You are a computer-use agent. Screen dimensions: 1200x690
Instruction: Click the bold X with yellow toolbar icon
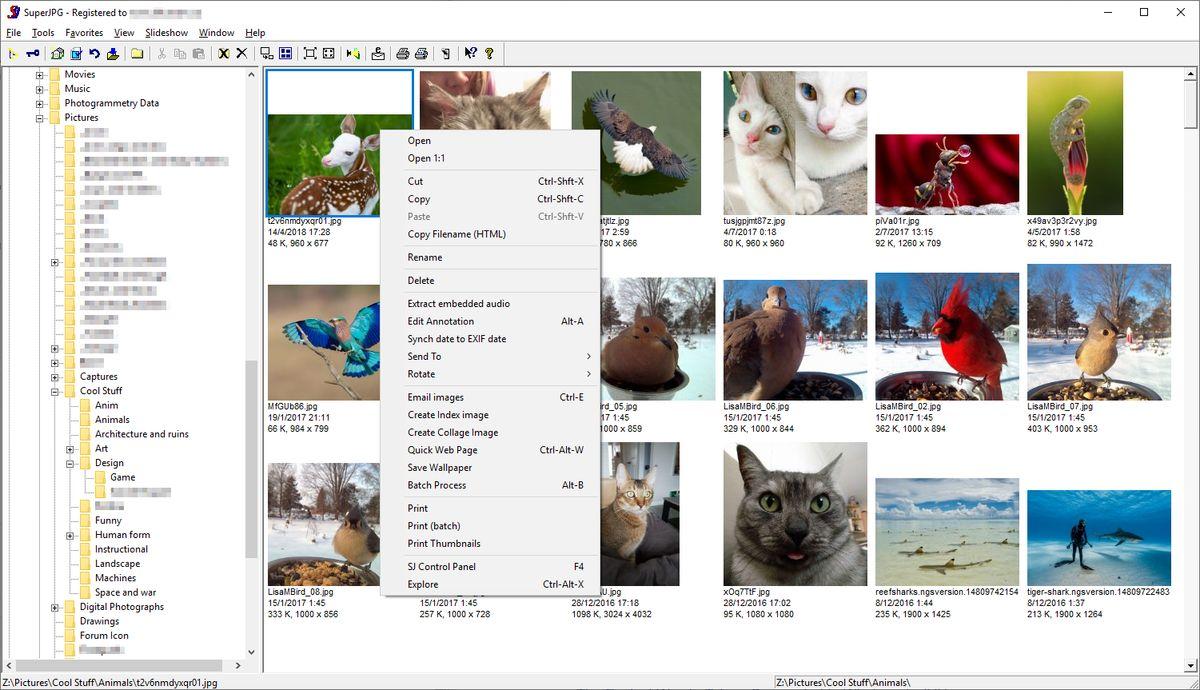(224, 53)
